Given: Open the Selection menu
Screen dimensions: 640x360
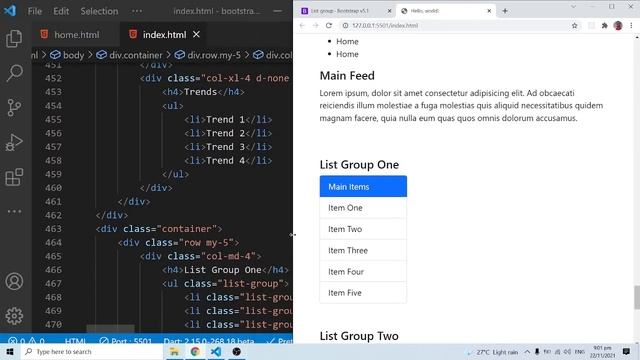Looking at the screenshot, I should tap(99, 11).
